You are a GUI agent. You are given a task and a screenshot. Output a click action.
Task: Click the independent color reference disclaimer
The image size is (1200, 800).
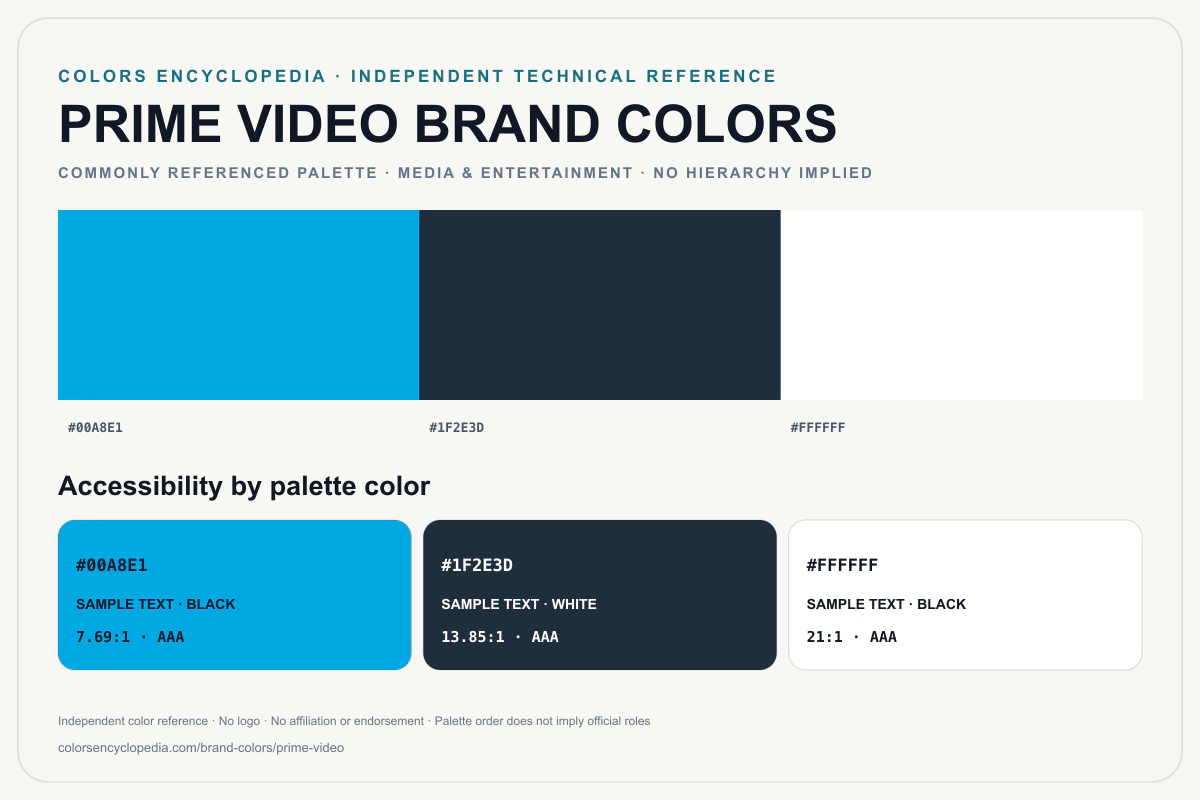click(354, 721)
